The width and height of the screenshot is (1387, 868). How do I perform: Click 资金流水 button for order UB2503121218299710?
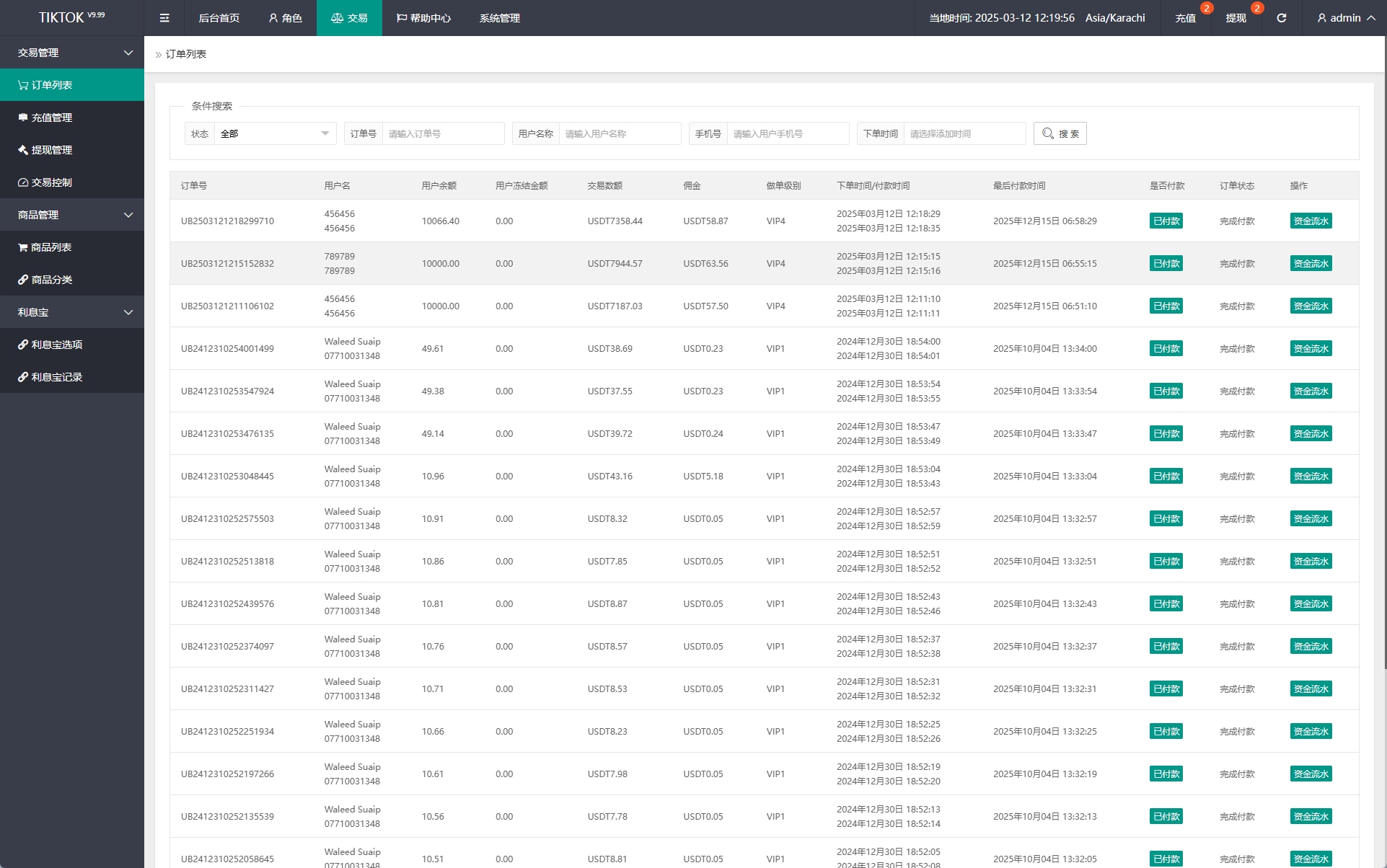1310,221
